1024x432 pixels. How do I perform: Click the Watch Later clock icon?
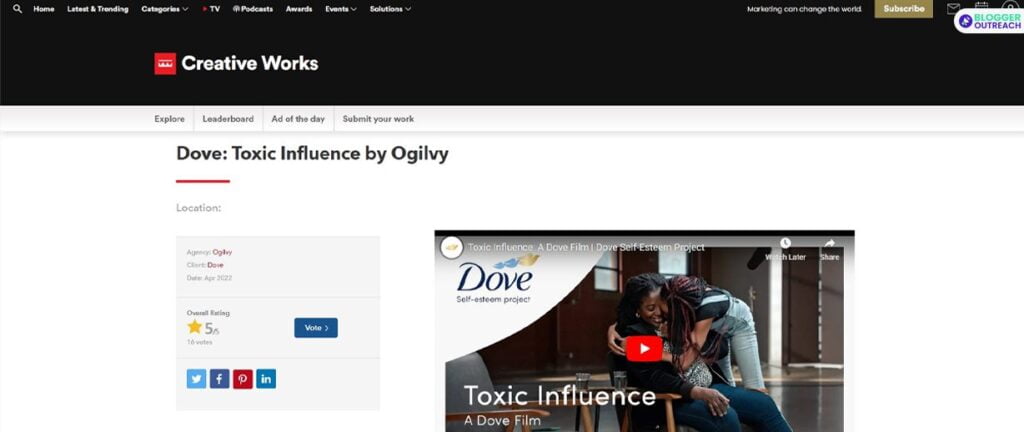(785, 243)
